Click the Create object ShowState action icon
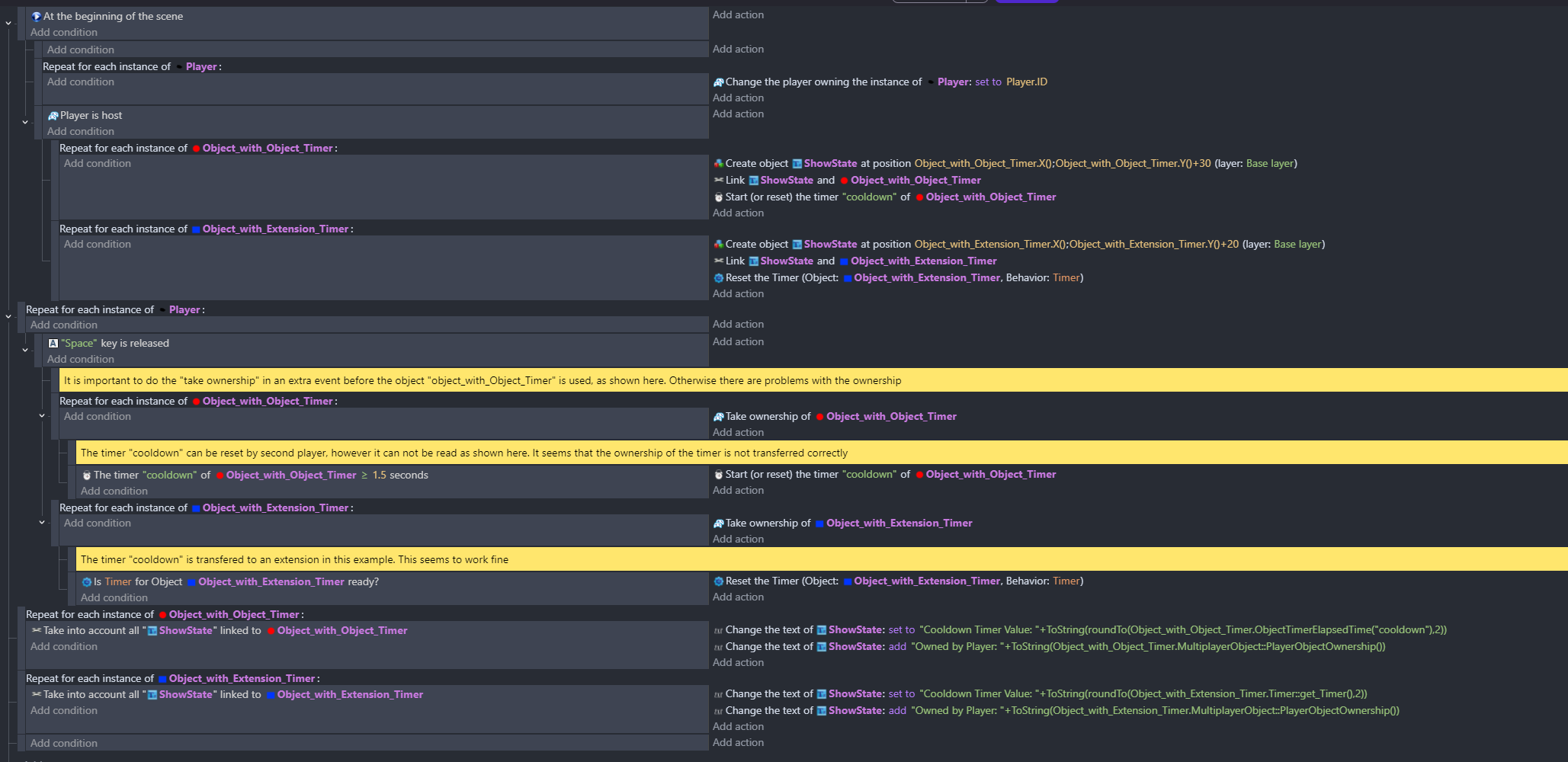Viewport: 1568px width, 762px height. point(718,163)
